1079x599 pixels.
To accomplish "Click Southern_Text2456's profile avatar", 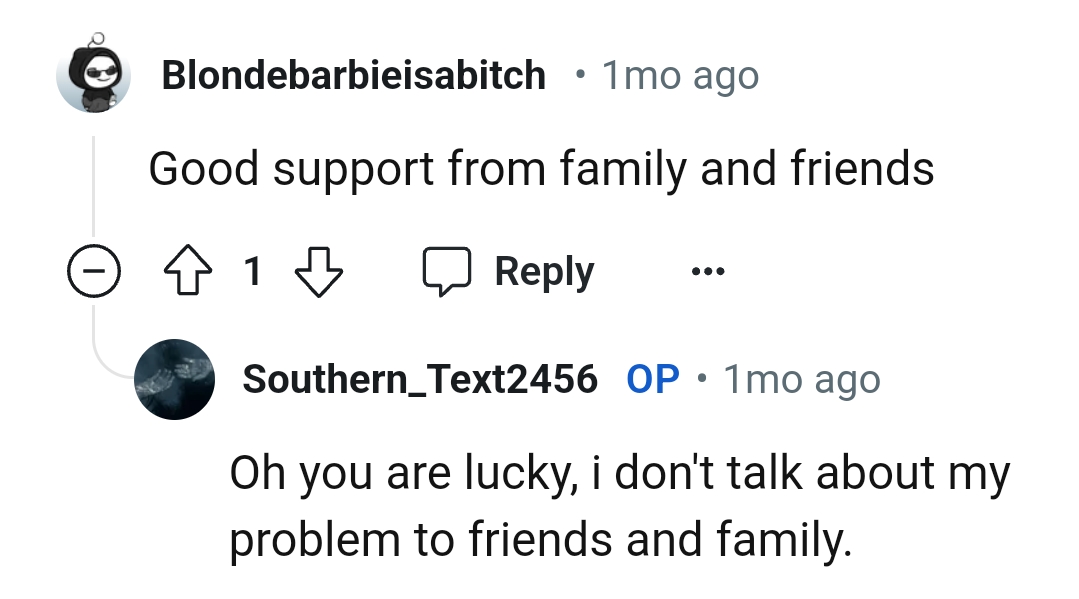I will (174, 378).
